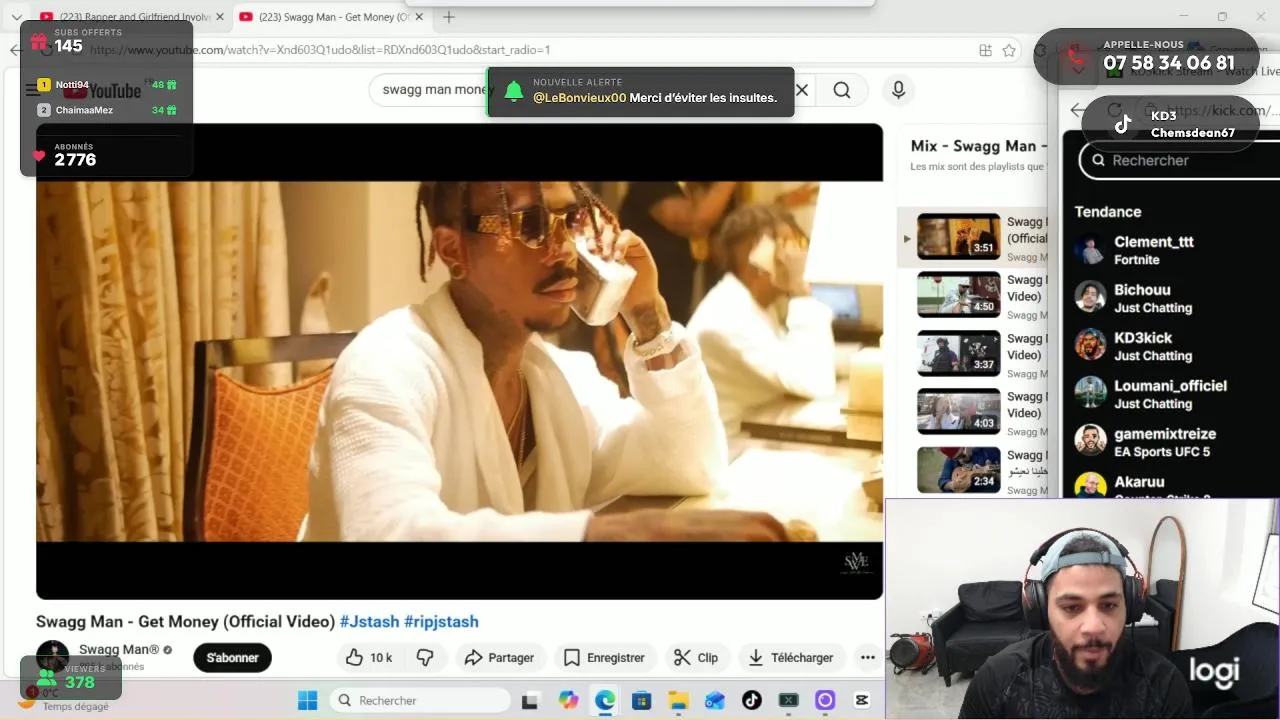1280x720 pixels.
Task: Open a new browser tab
Action: (x=449, y=17)
